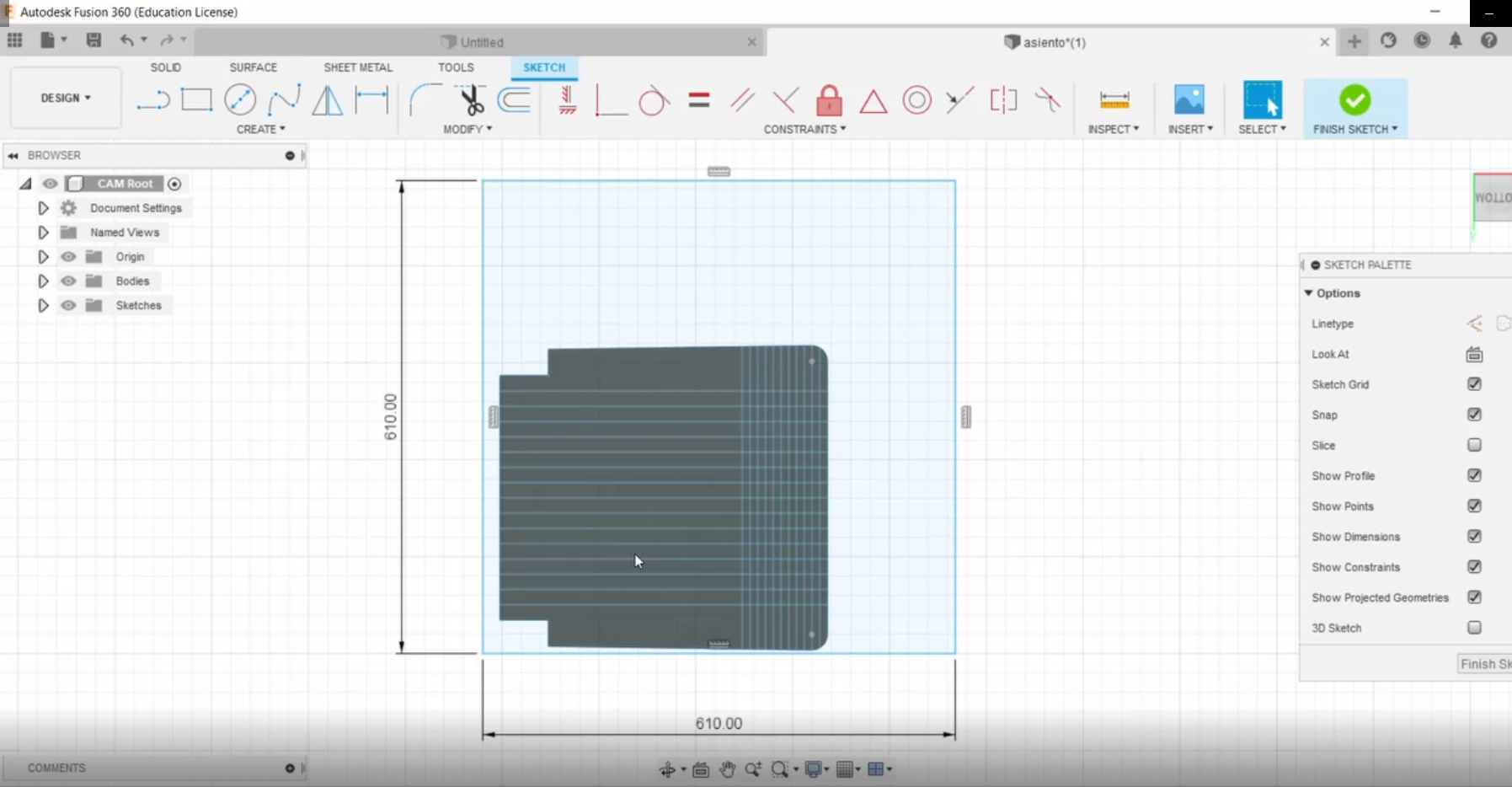This screenshot has height=787, width=1512.
Task: Collapse the Options section in Sketch Palette
Action: (x=1308, y=292)
